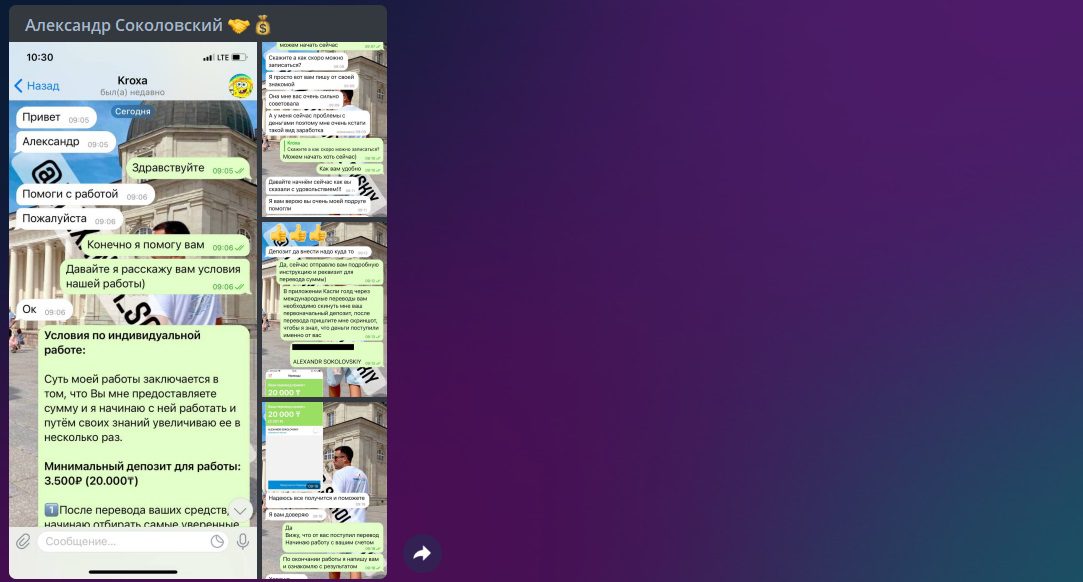Click the message 'Конечно я помогу вам'
The image size is (1083, 582).
[x=164, y=245]
